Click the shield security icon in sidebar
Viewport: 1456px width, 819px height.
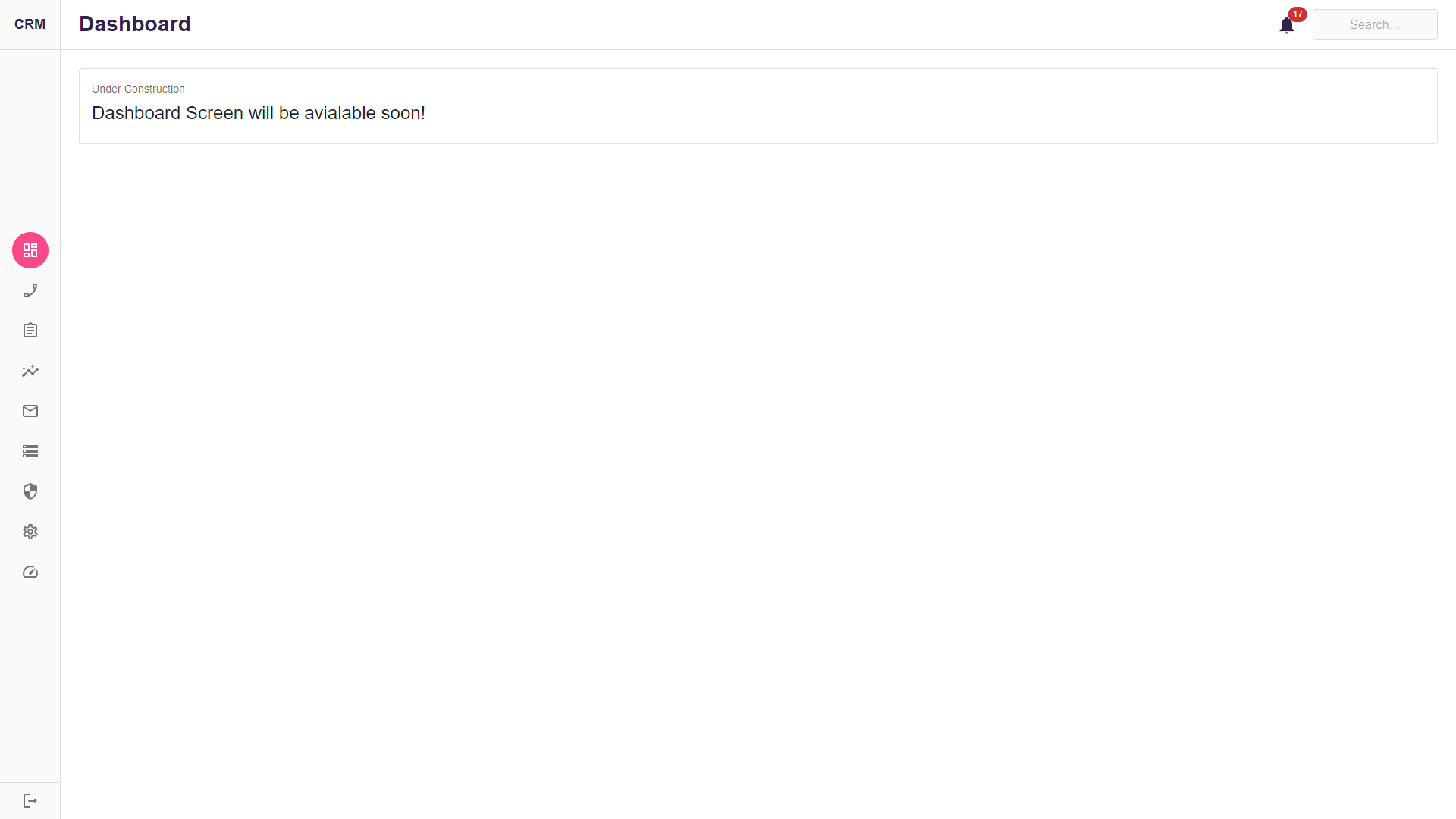point(30,491)
